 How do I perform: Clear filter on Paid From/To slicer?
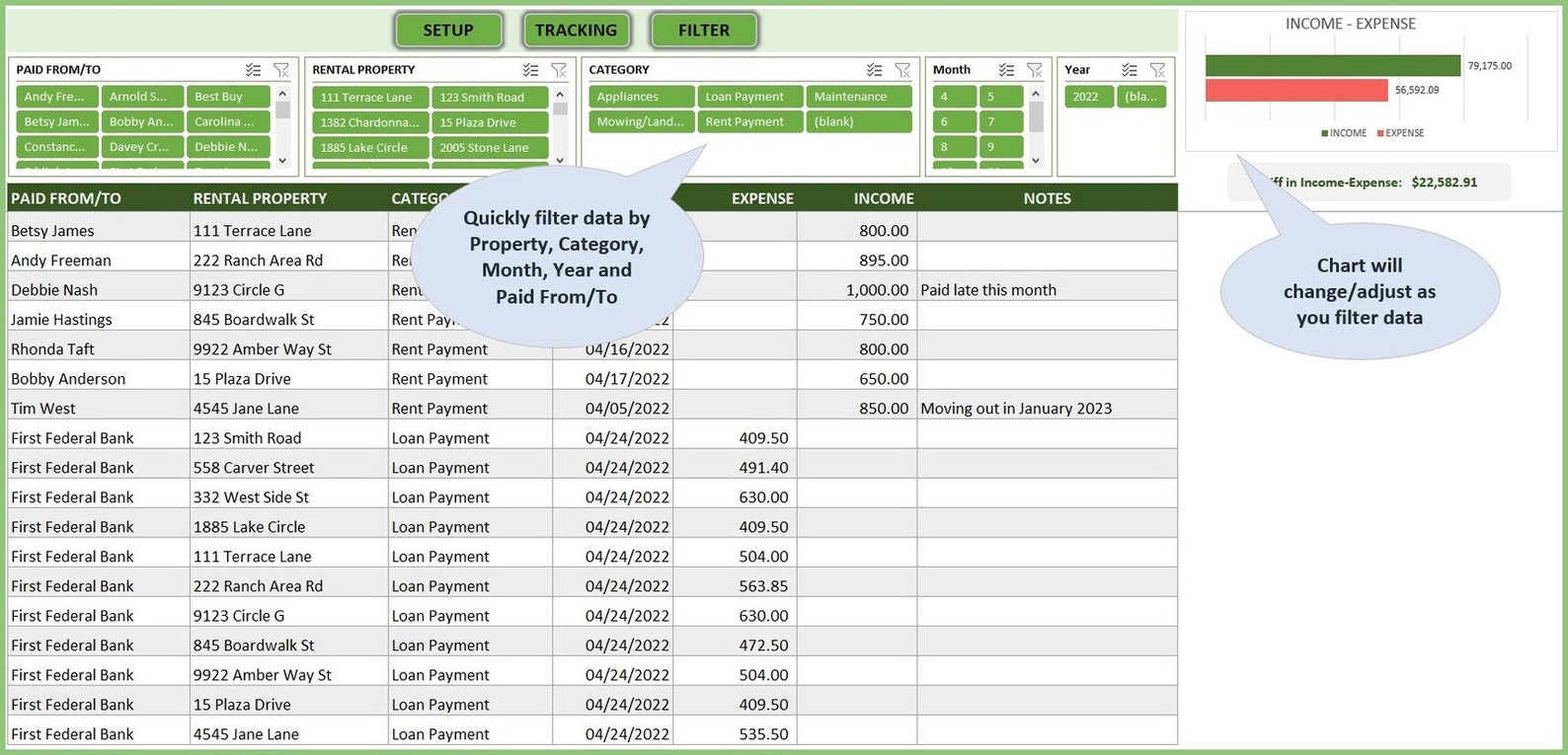click(x=281, y=70)
